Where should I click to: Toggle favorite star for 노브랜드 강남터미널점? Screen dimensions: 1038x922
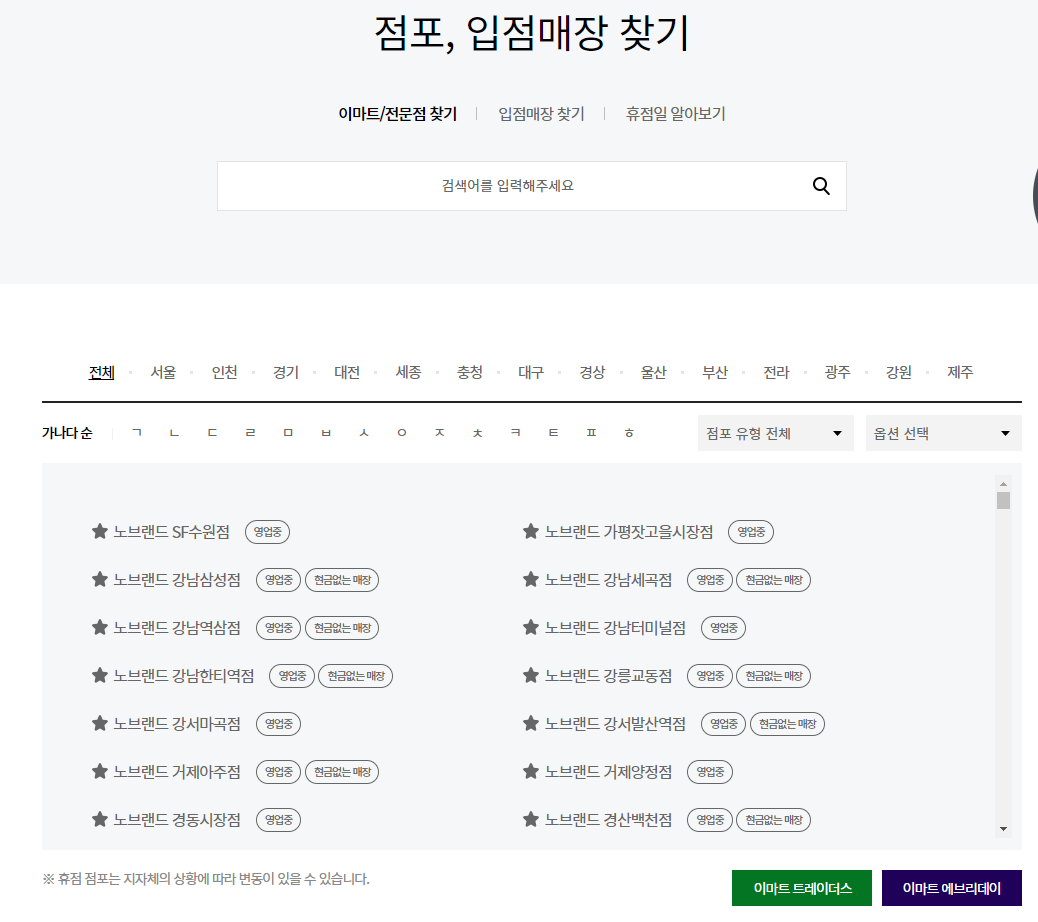pyautogui.click(x=530, y=627)
